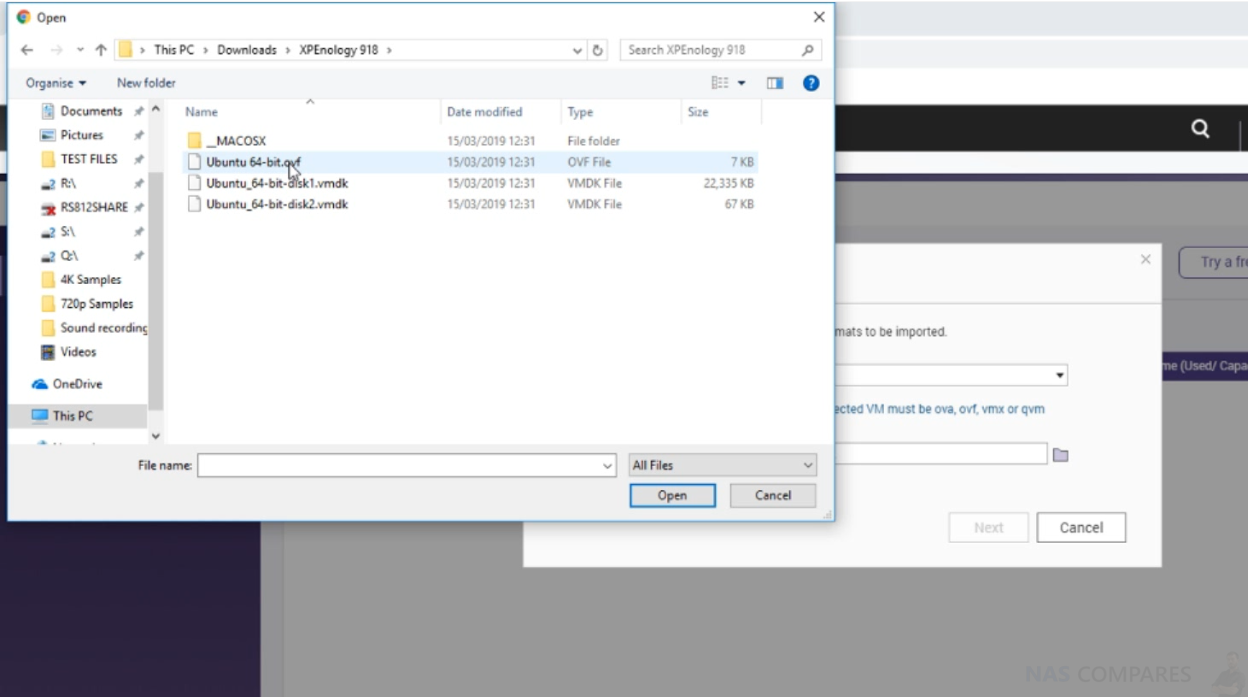The image size is (1248, 697).
Task: Select OneDrive in the navigation pane
Action: point(79,384)
